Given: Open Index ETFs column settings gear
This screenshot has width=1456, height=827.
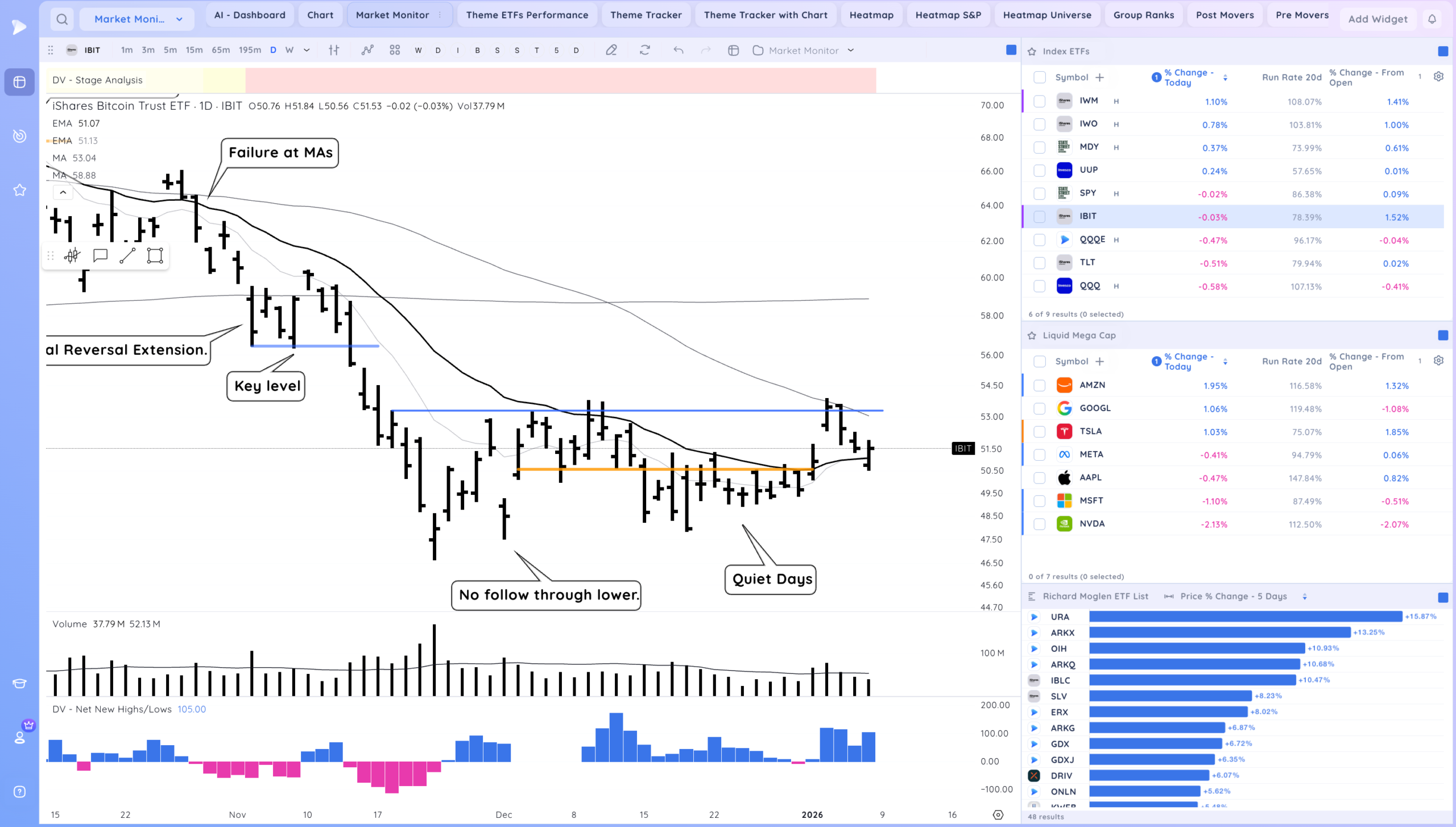Looking at the screenshot, I should tap(1438, 77).
